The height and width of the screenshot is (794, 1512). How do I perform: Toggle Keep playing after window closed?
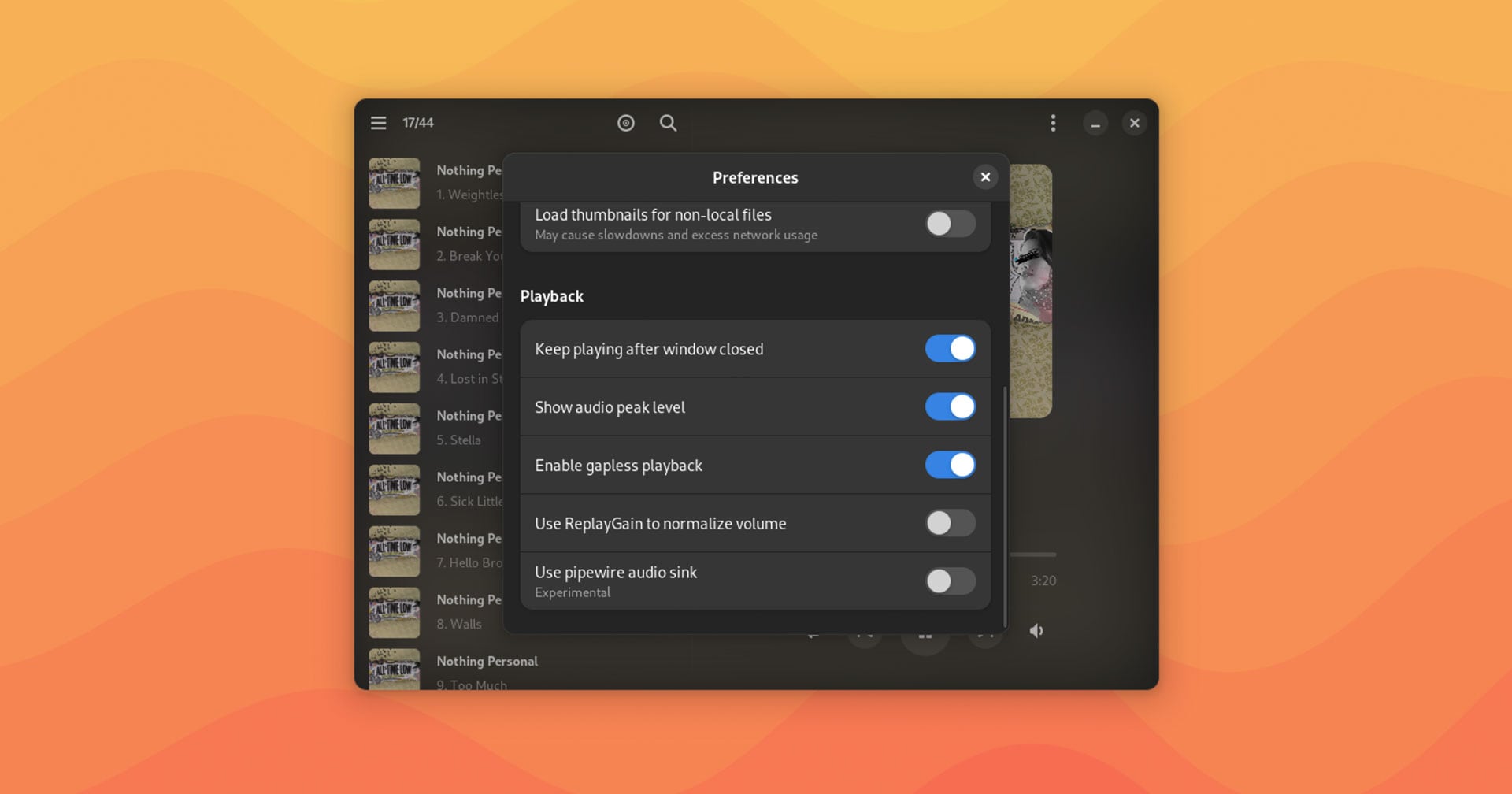click(x=951, y=348)
